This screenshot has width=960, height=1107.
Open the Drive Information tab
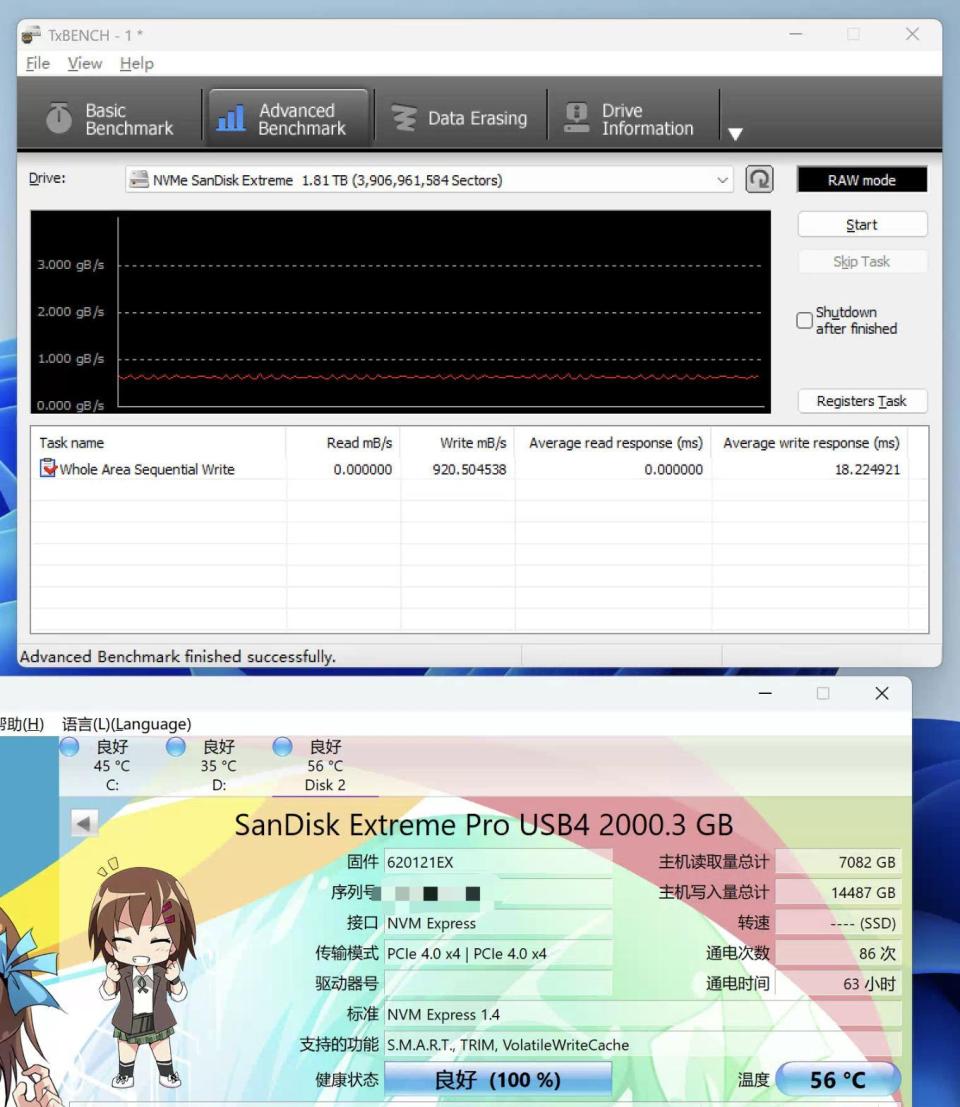[x=631, y=119]
